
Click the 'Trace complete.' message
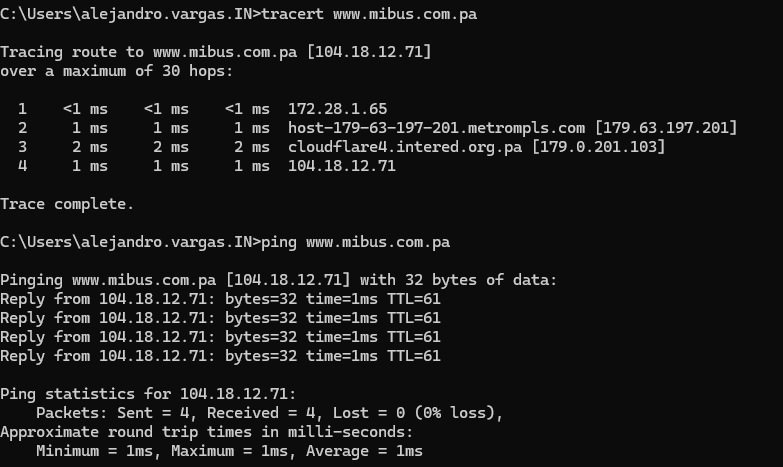coord(66,204)
